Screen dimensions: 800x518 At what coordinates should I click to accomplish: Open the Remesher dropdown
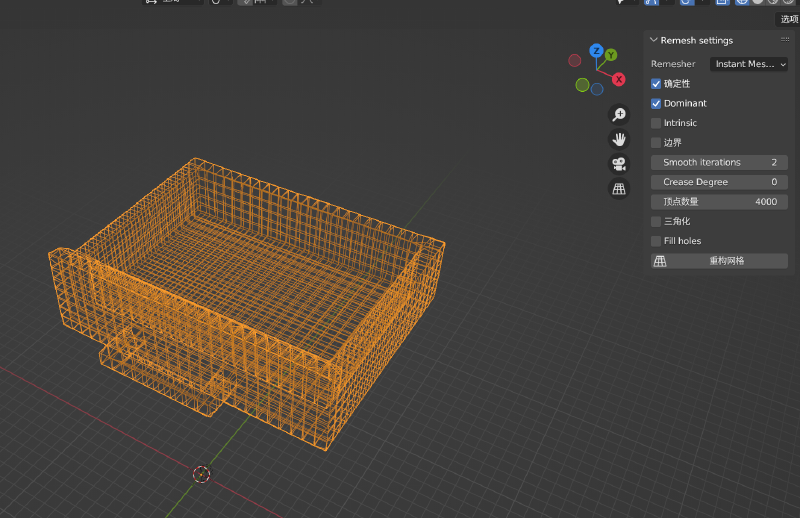point(749,64)
